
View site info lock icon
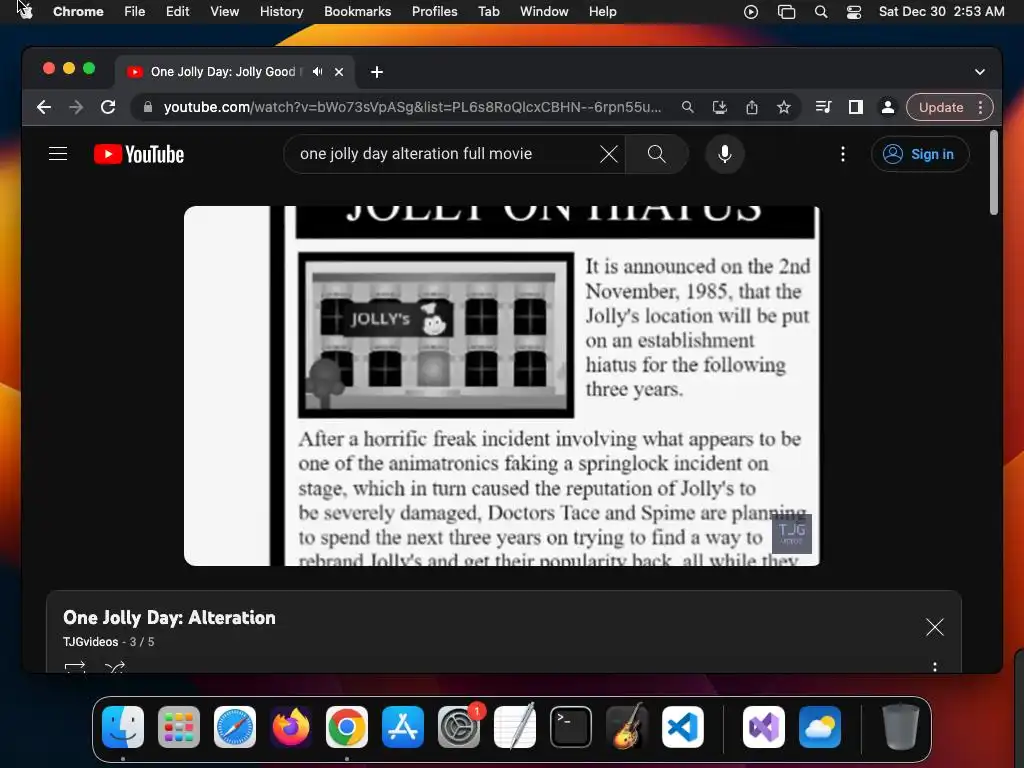point(148,107)
